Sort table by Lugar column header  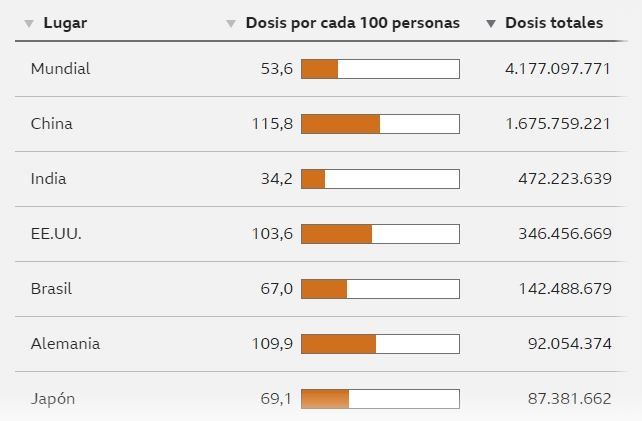click(65, 23)
